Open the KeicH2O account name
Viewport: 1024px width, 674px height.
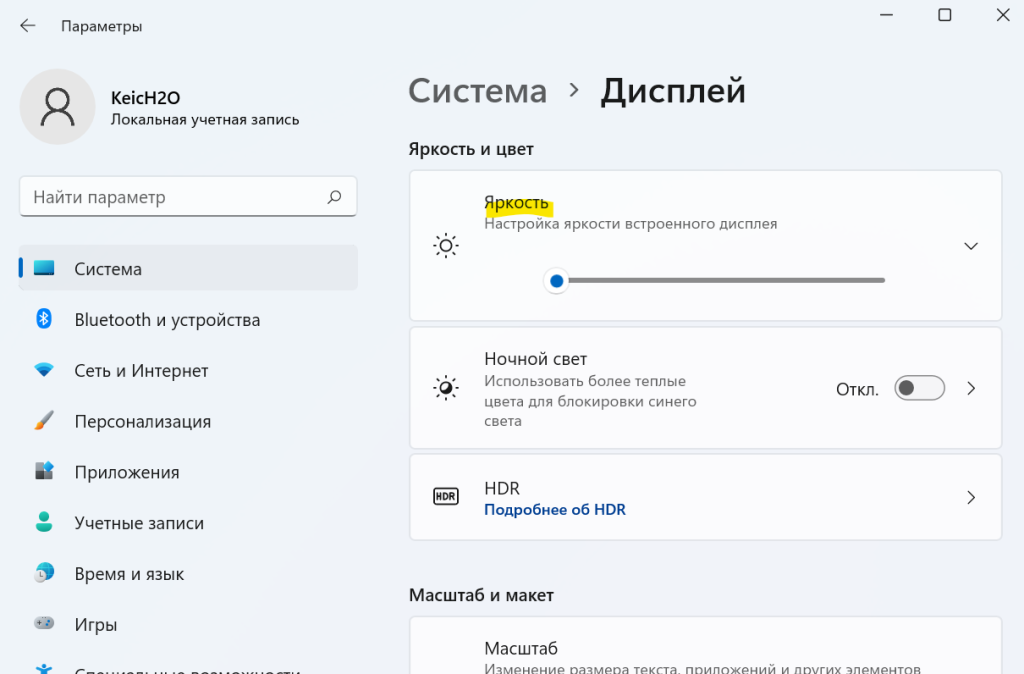(x=146, y=98)
